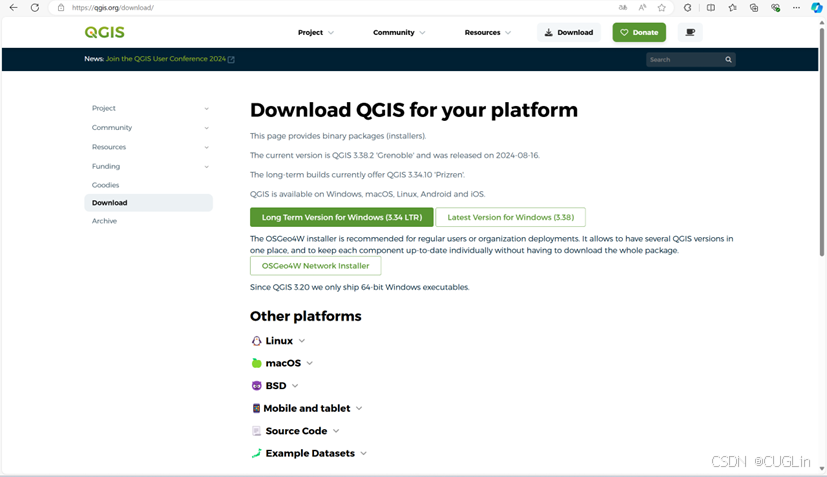Viewport: 827px width, 477px height.
Task: Expand the Source Code section chevron
Action: 336,431
